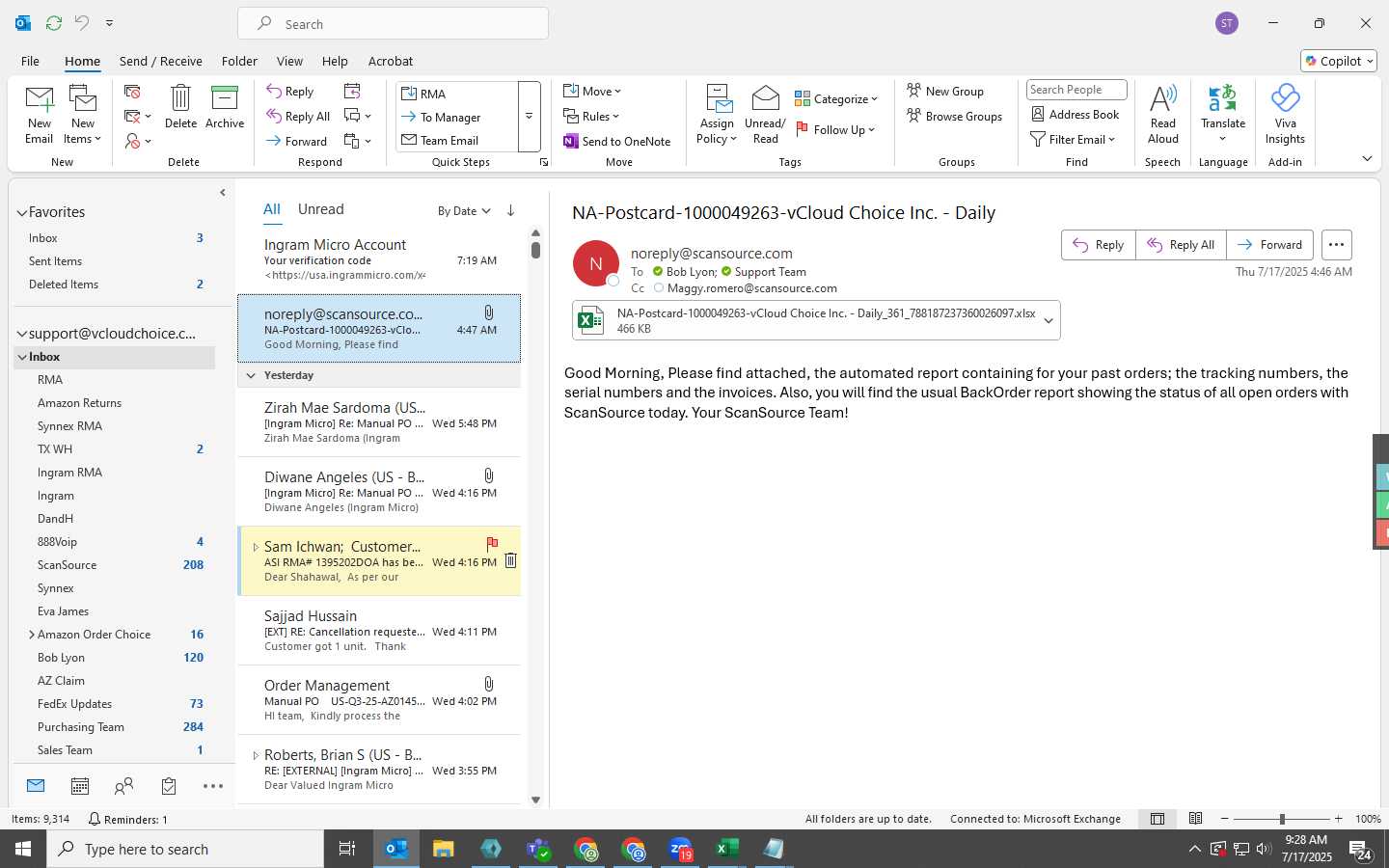This screenshot has height=868, width=1389.
Task: Switch to Reading view in status bar
Action: (x=1195, y=819)
